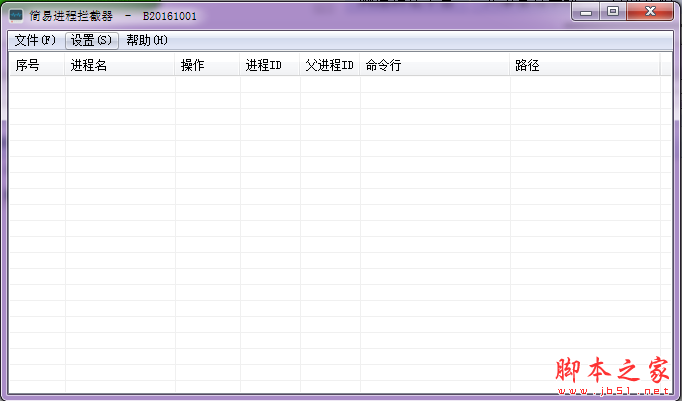Sort by the 进程ID column header
The image size is (682, 402).
(x=270, y=65)
